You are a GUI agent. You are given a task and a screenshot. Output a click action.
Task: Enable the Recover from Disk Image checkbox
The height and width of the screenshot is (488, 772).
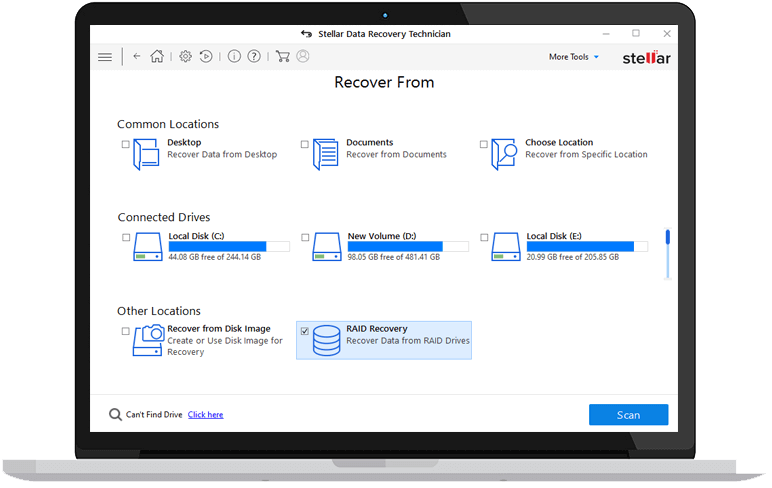126,331
